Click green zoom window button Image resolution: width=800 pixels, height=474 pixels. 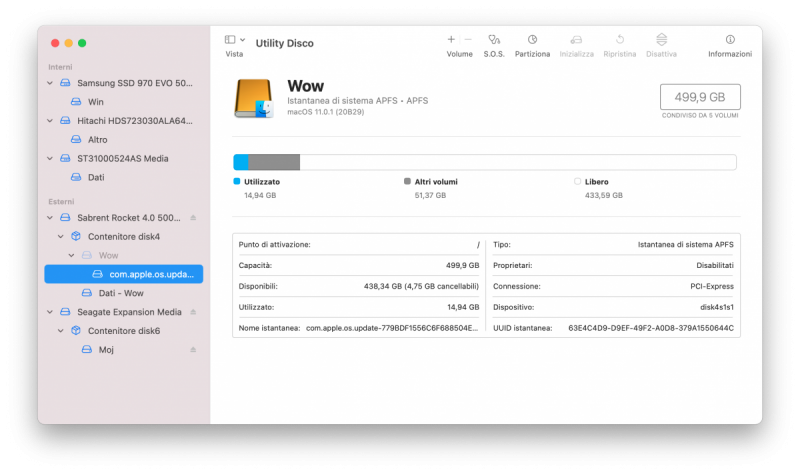(82, 43)
